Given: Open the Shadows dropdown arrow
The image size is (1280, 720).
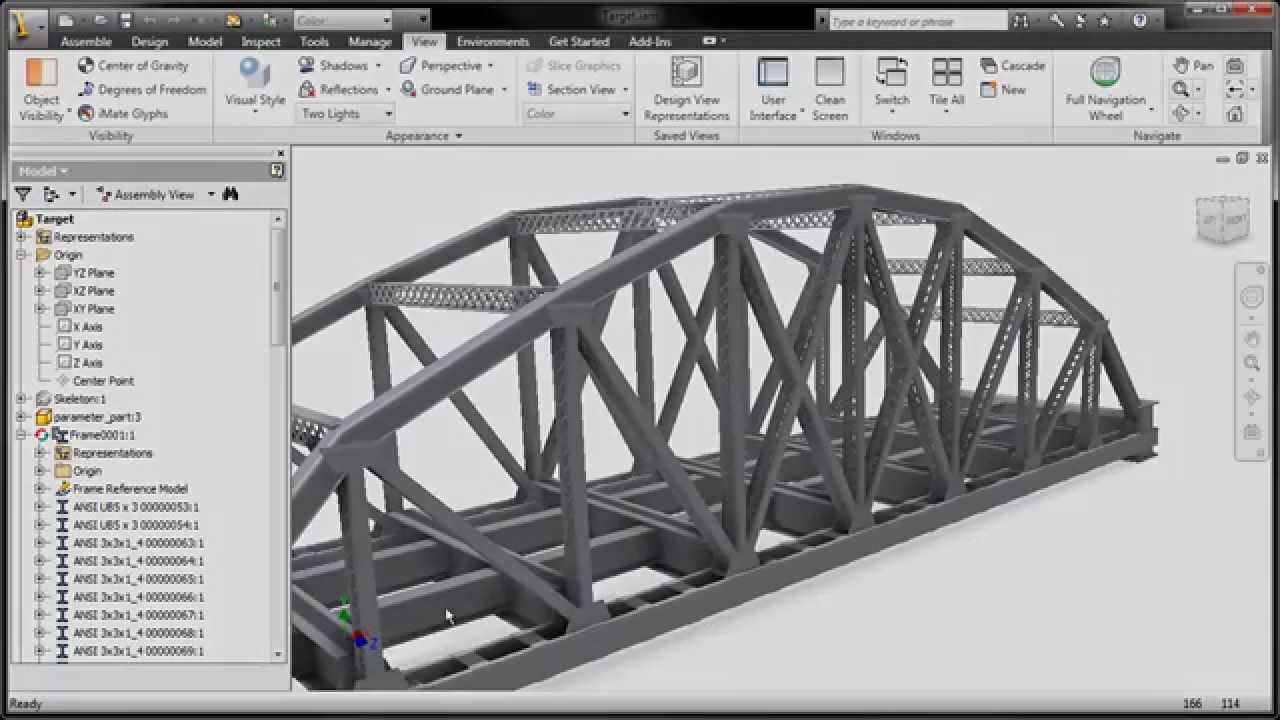Looking at the screenshot, I should [378, 66].
